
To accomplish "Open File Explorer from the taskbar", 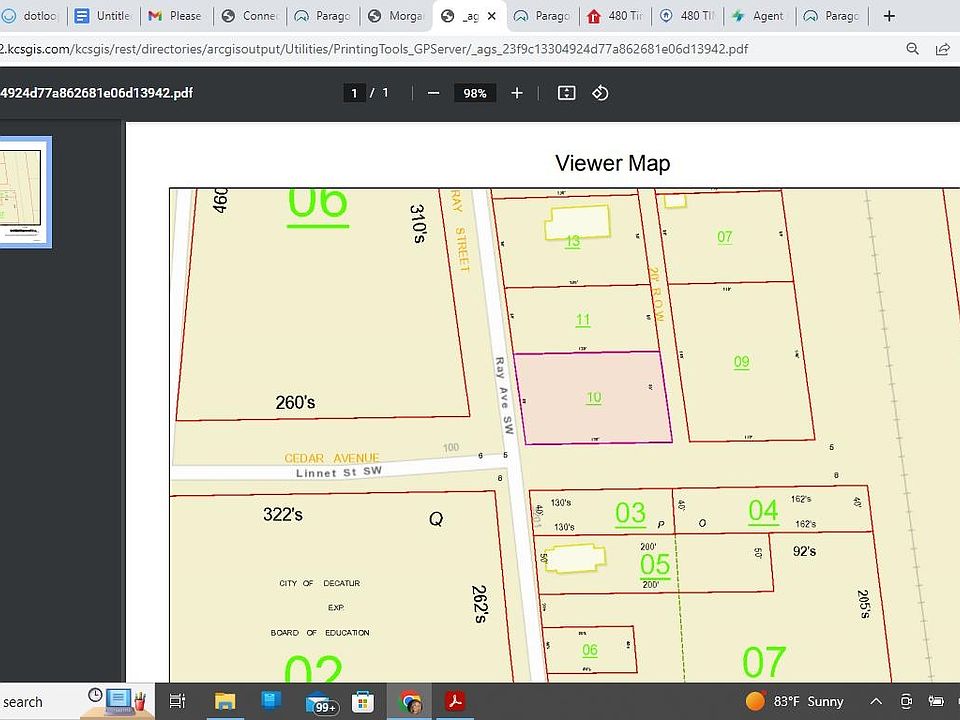I will (x=225, y=702).
